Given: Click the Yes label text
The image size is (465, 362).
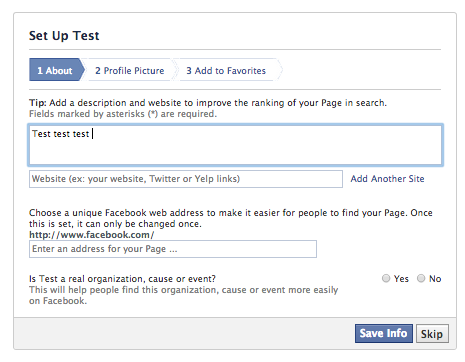Looking at the screenshot, I should [x=401, y=279].
